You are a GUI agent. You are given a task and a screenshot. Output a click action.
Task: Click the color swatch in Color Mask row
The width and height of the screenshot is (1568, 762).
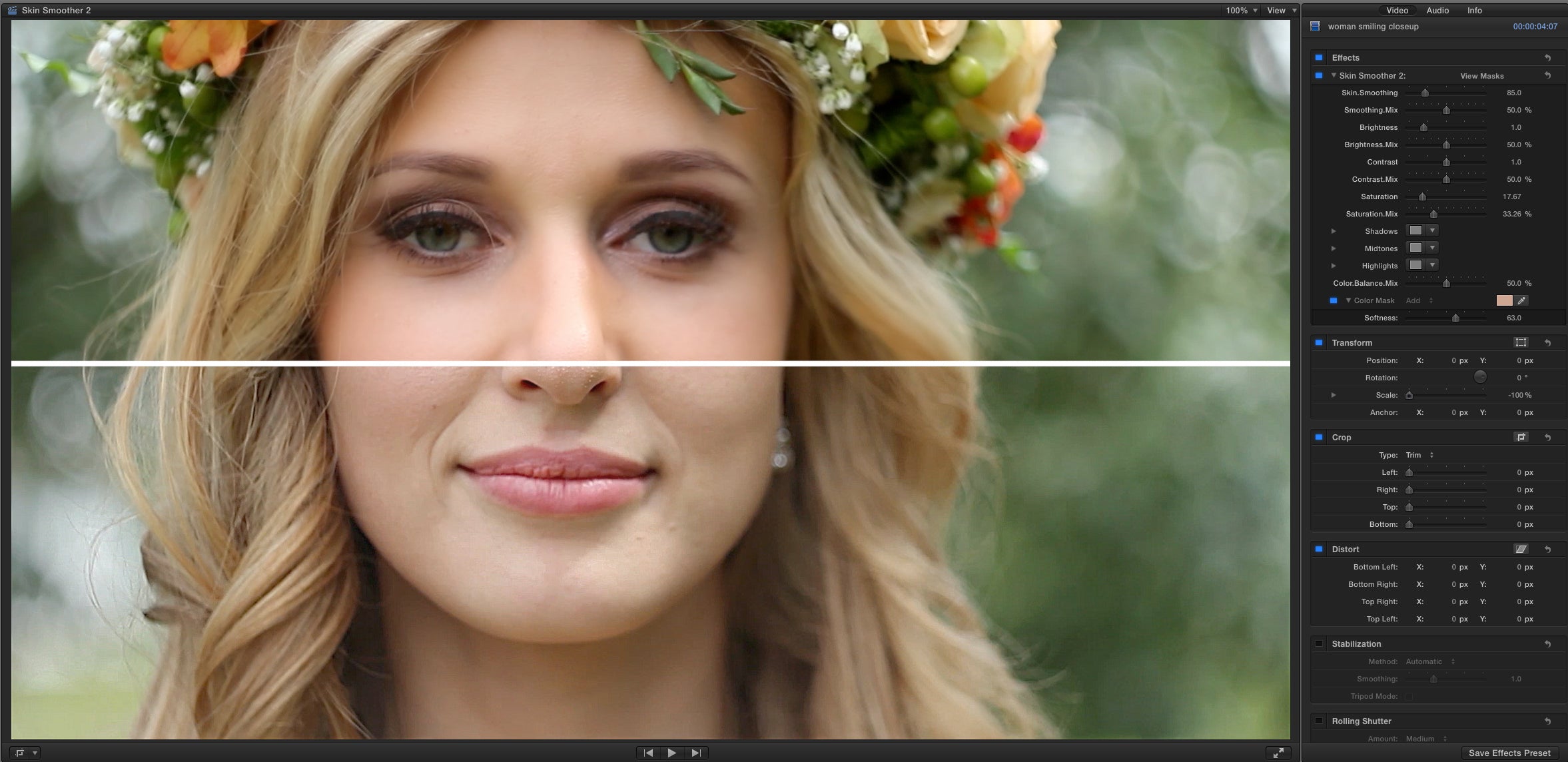click(1503, 300)
